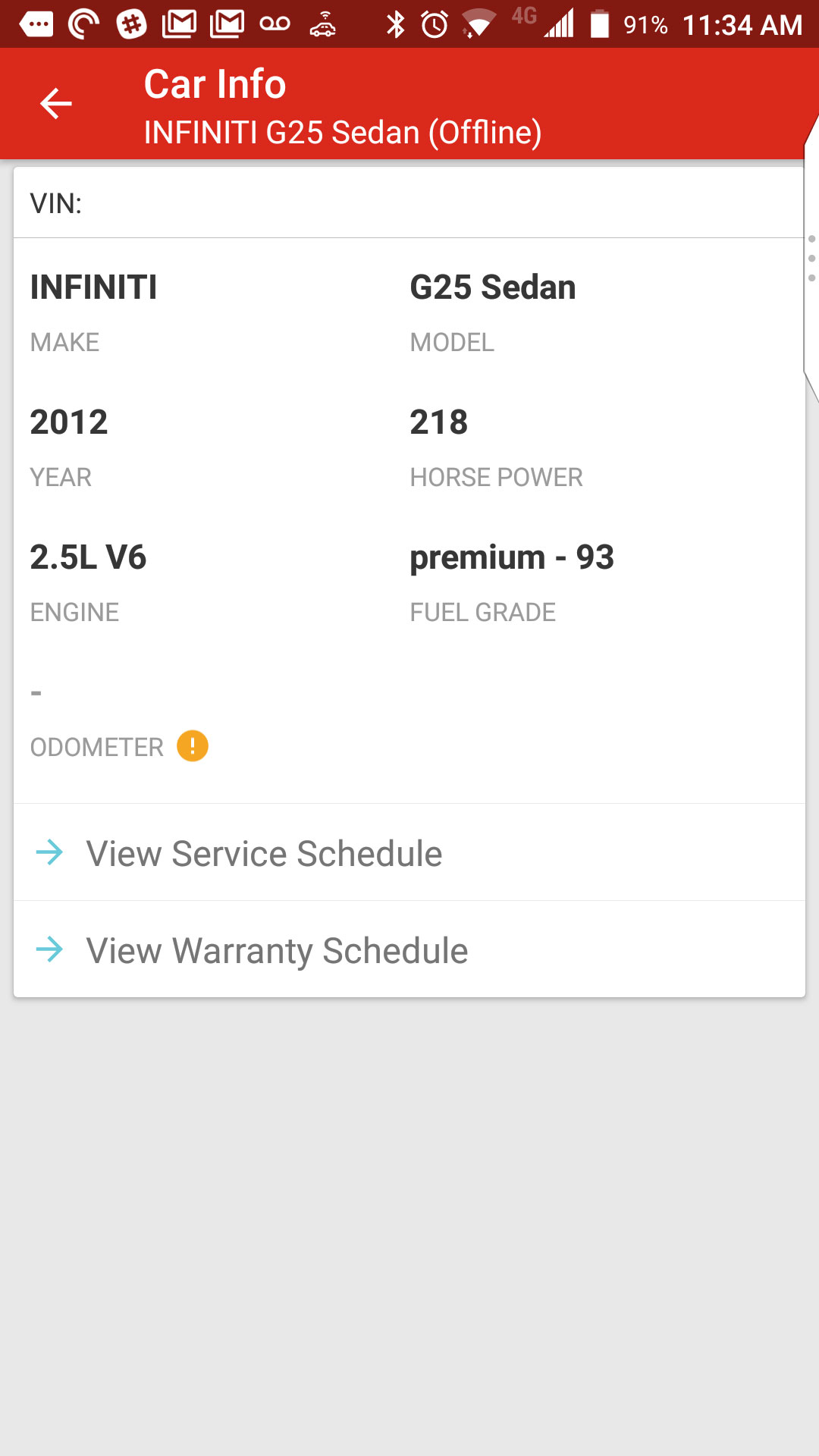Screen dimensions: 819x1456
Task: Tap the 218 horse power value
Action: (x=439, y=422)
